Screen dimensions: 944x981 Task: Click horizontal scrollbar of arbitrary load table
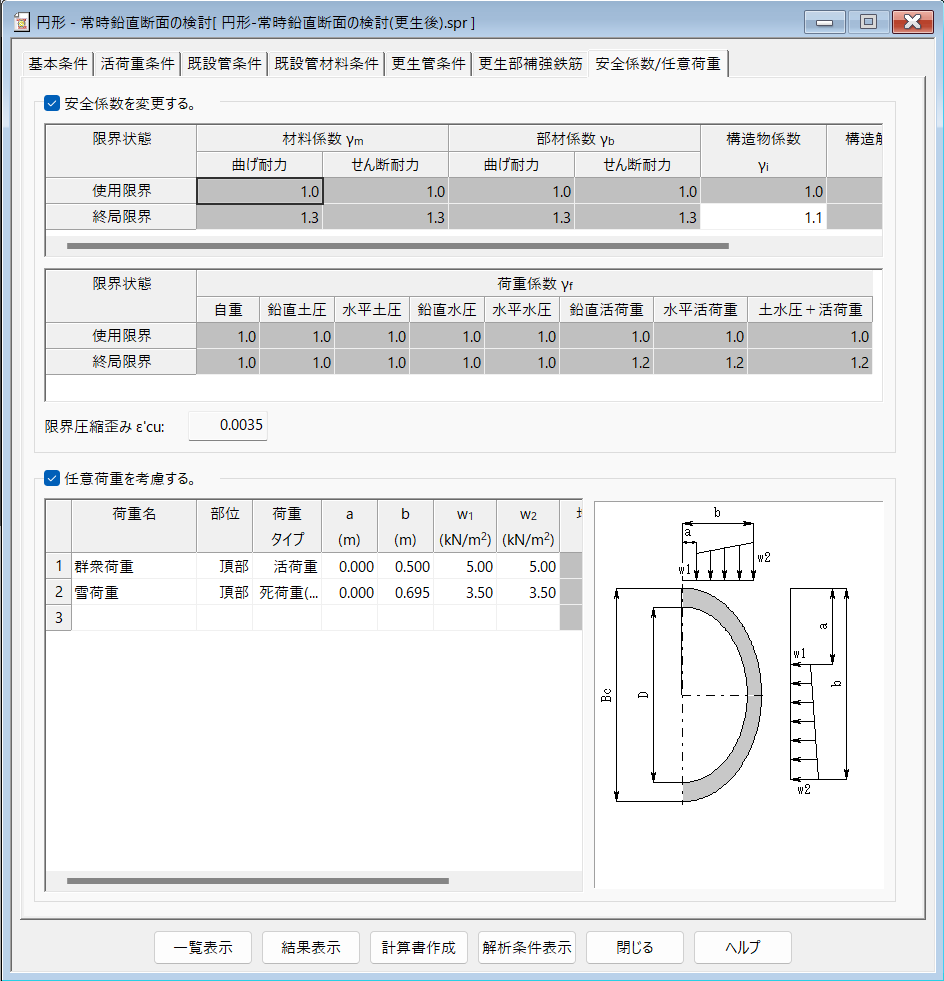click(x=258, y=881)
